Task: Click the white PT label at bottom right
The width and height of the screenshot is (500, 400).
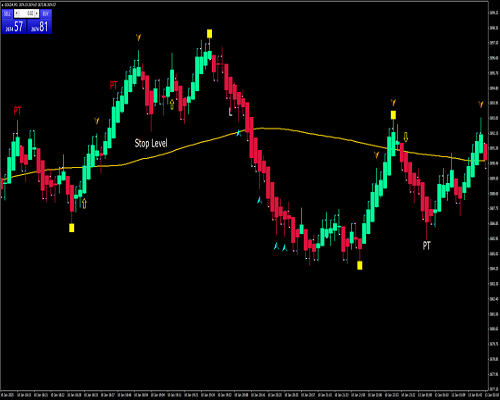Action: coord(427,246)
